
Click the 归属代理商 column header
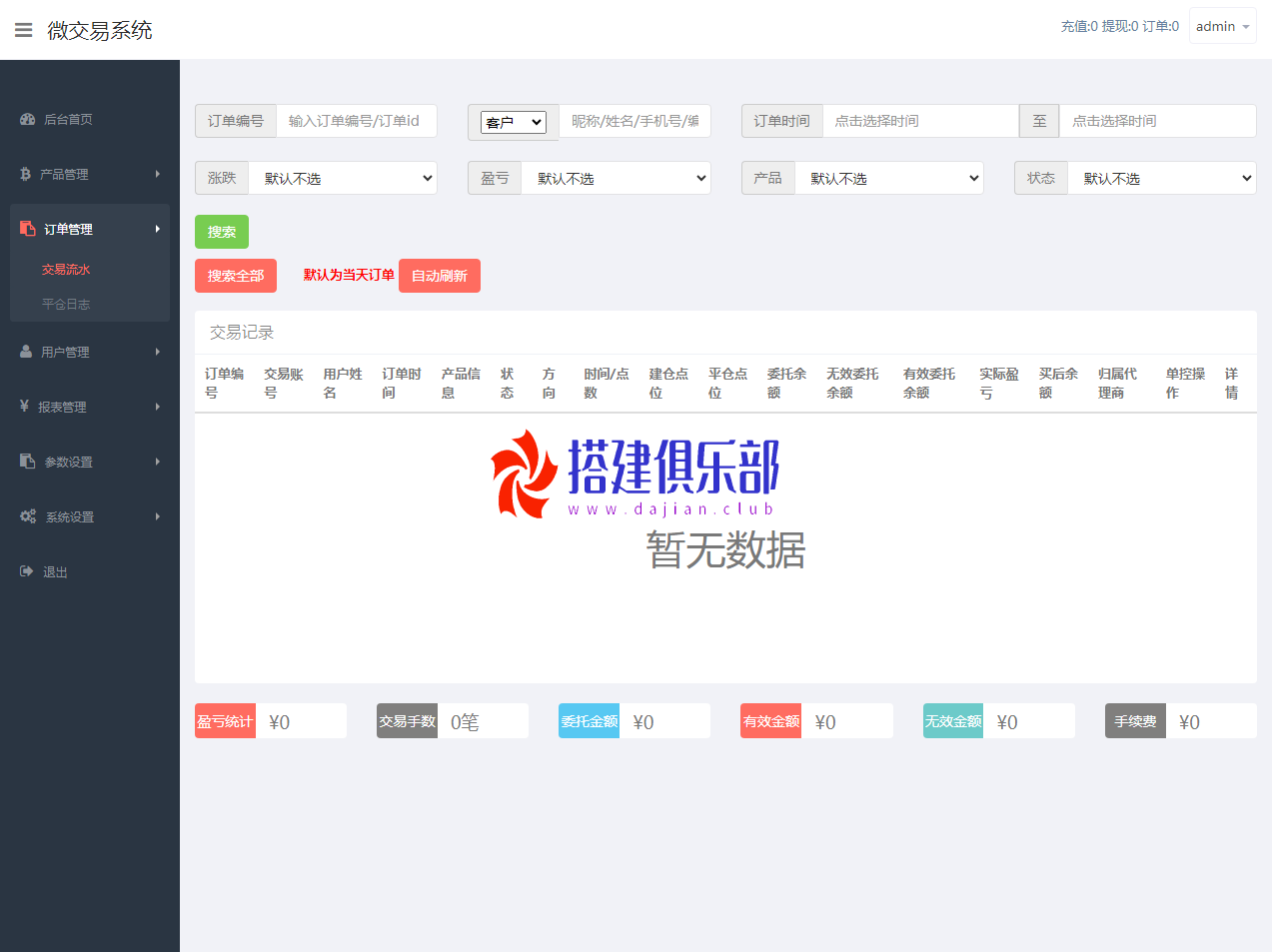(1117, 383)
